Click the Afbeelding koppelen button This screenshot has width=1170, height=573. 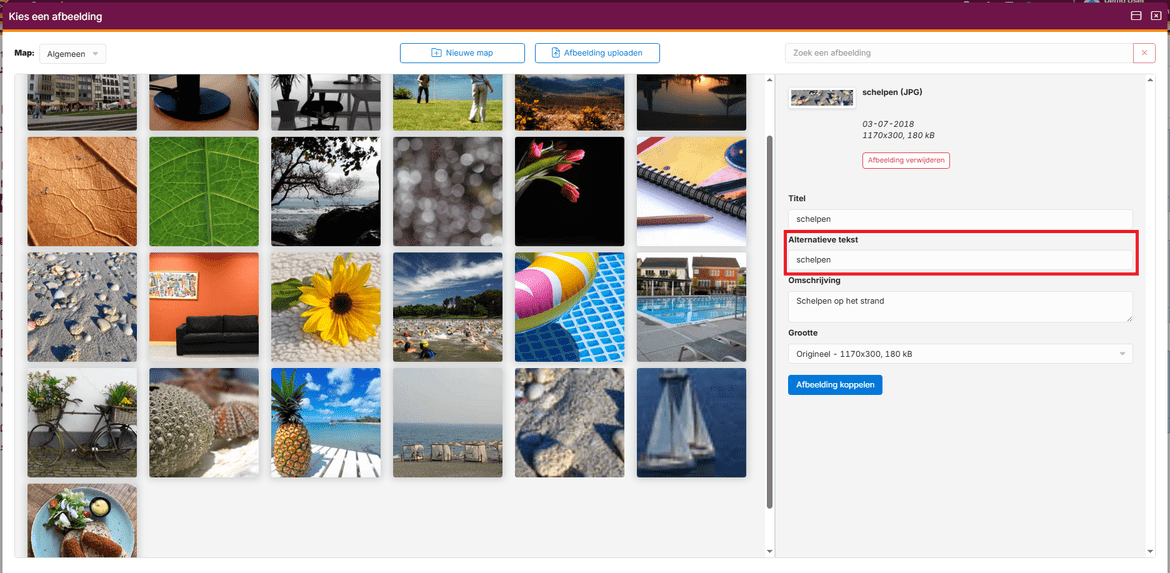point(835,385)
